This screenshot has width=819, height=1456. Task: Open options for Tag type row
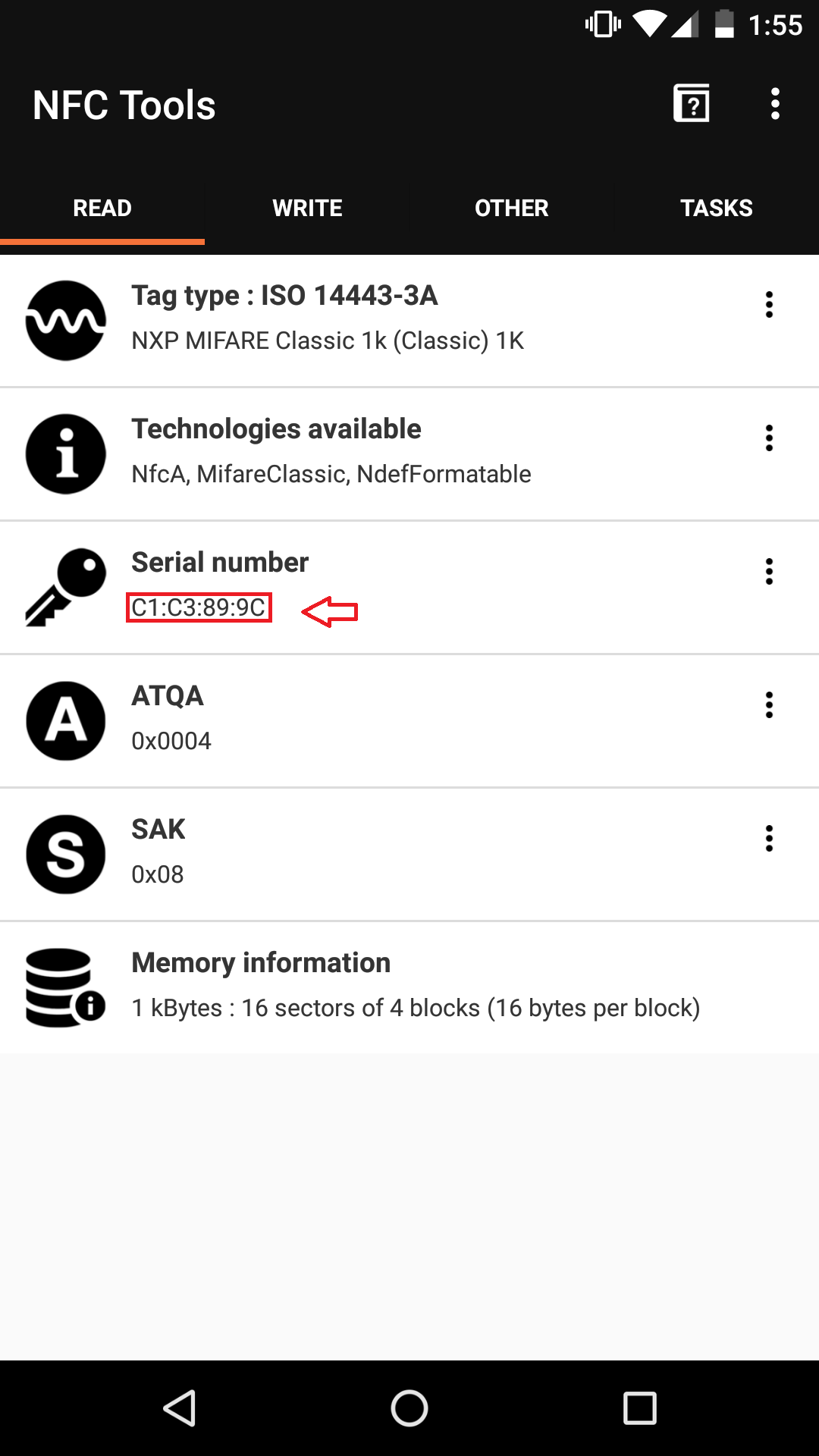(769, 305)
